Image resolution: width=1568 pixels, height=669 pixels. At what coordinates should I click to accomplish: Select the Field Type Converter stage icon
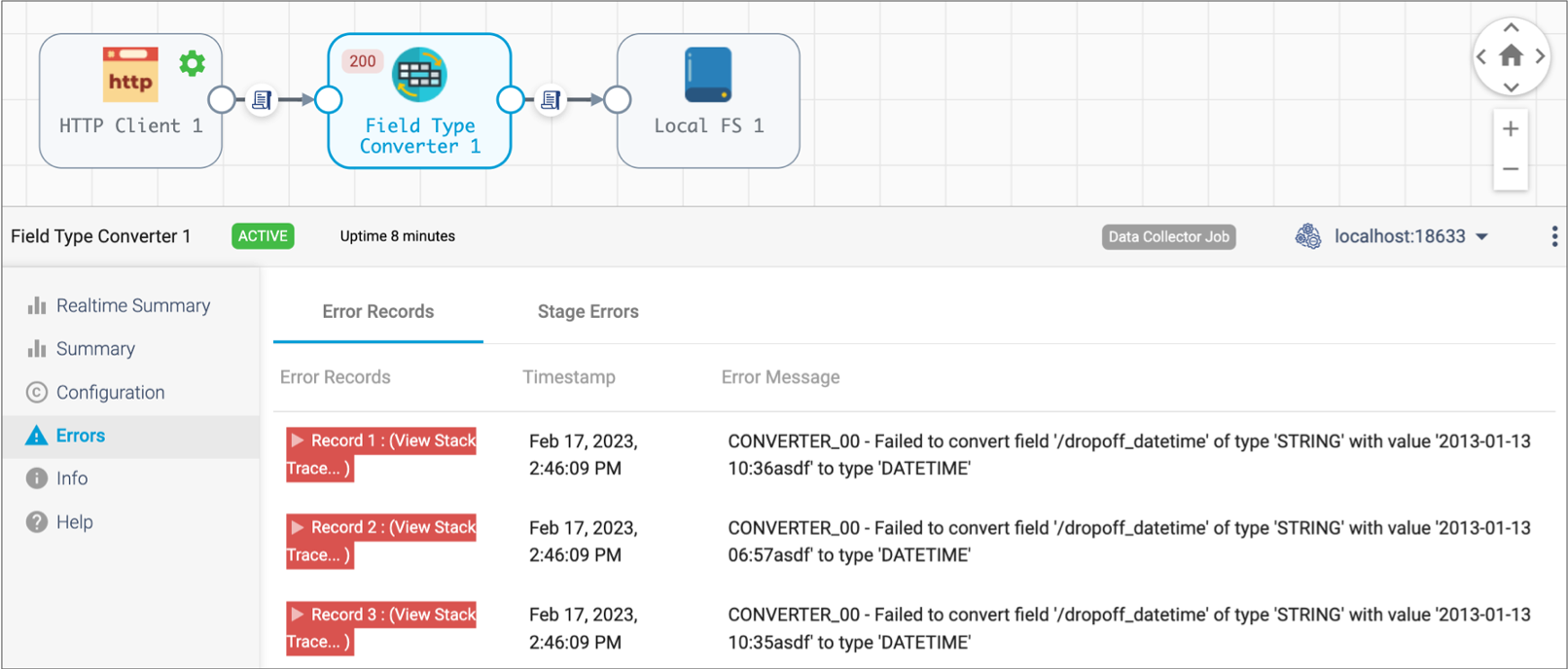tap(419, 76)
